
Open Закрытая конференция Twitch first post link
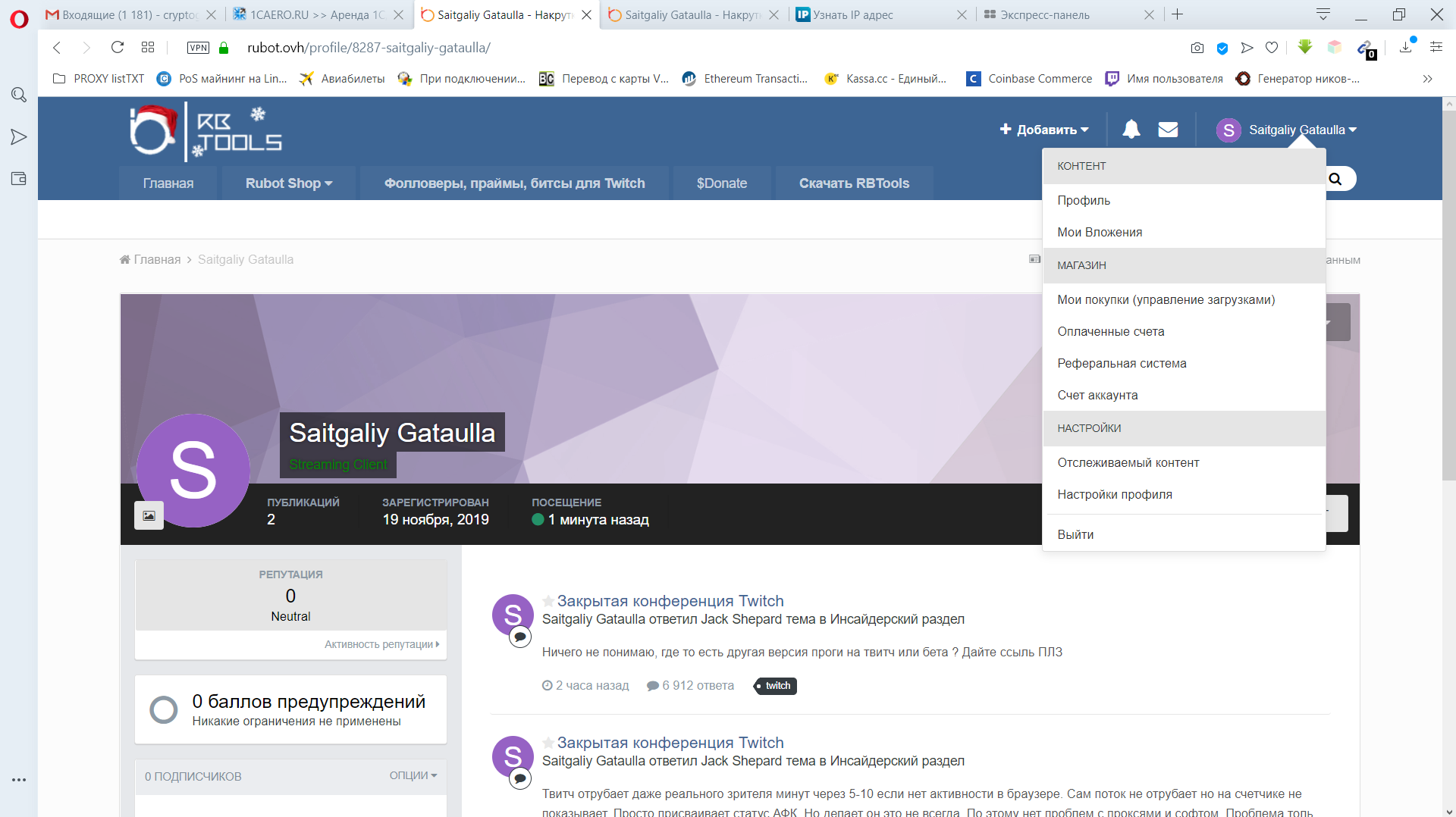point(670,601)
